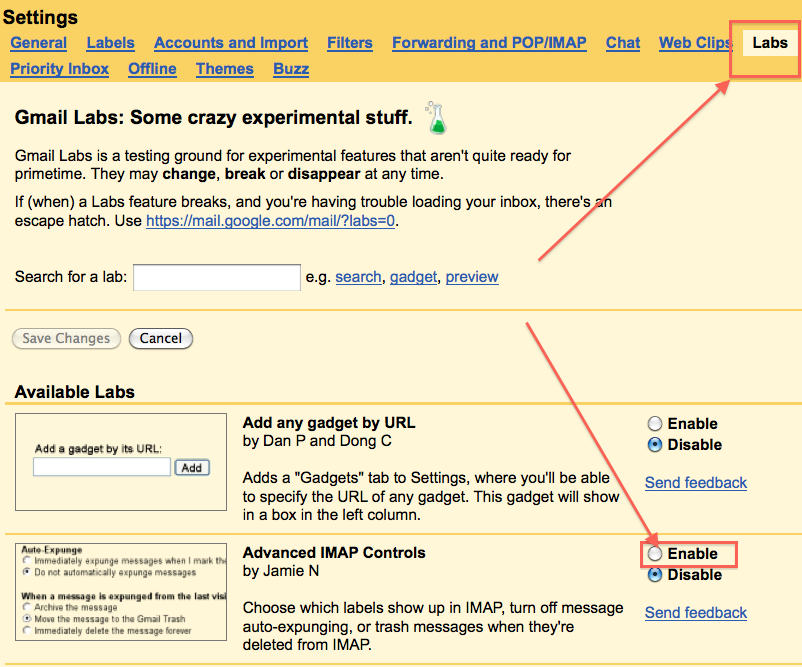Switch to the Web Clips tab
Screen dimensions: 802x667
696,43
